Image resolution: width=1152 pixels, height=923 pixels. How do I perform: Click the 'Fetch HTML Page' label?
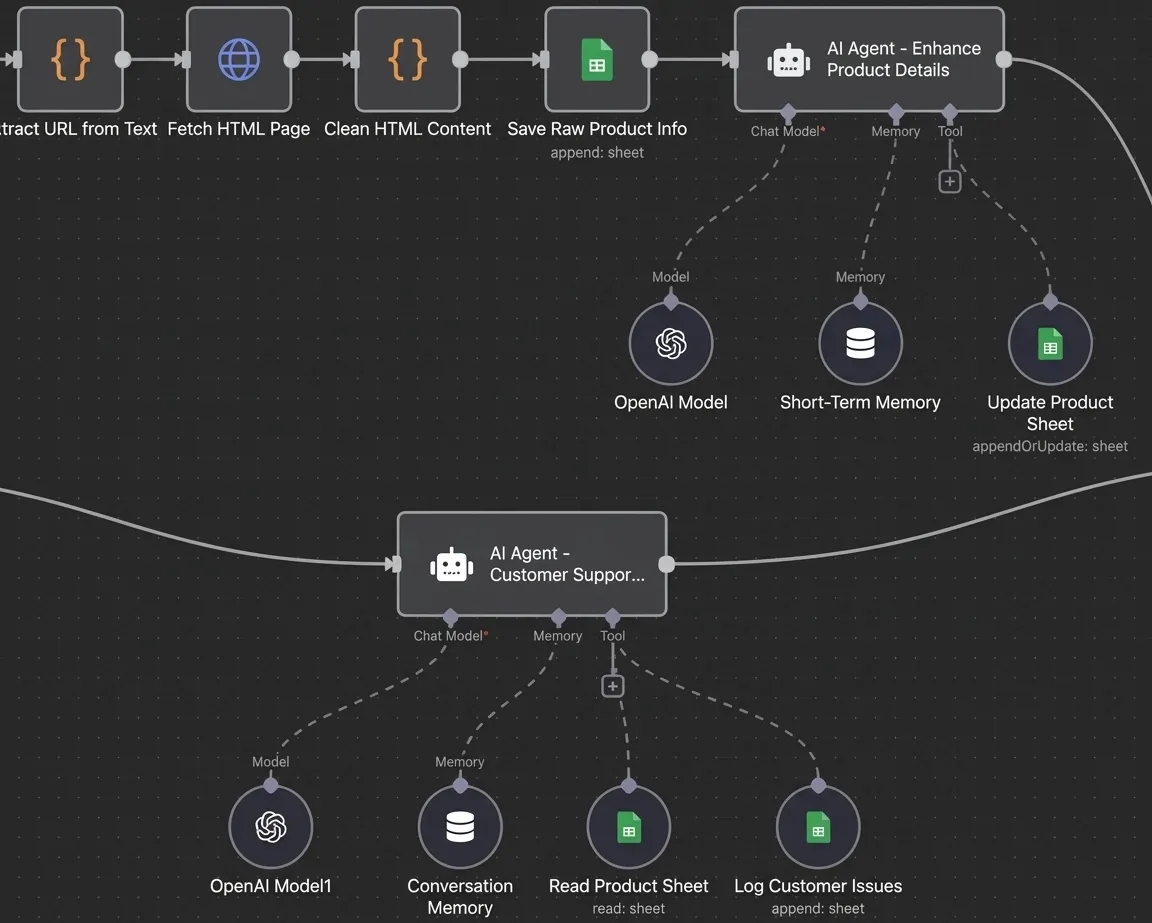pos(239,129)
